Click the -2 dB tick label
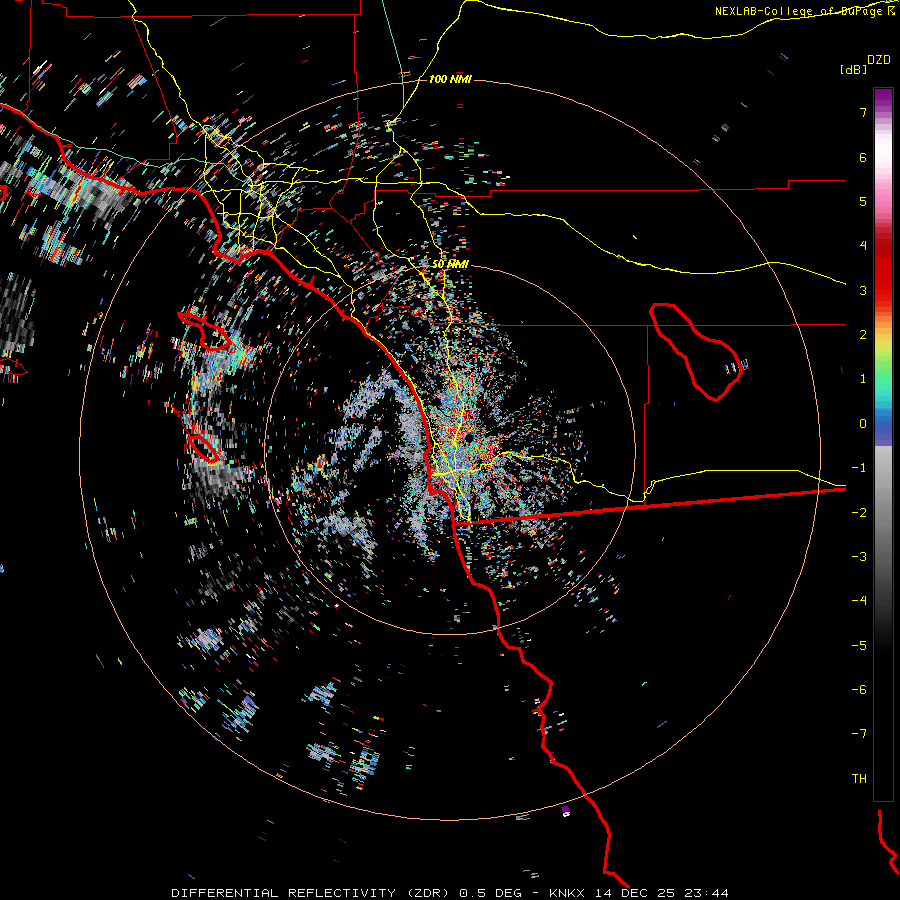The height and width of the screenshot is (900, 900). tap(859, 513)
